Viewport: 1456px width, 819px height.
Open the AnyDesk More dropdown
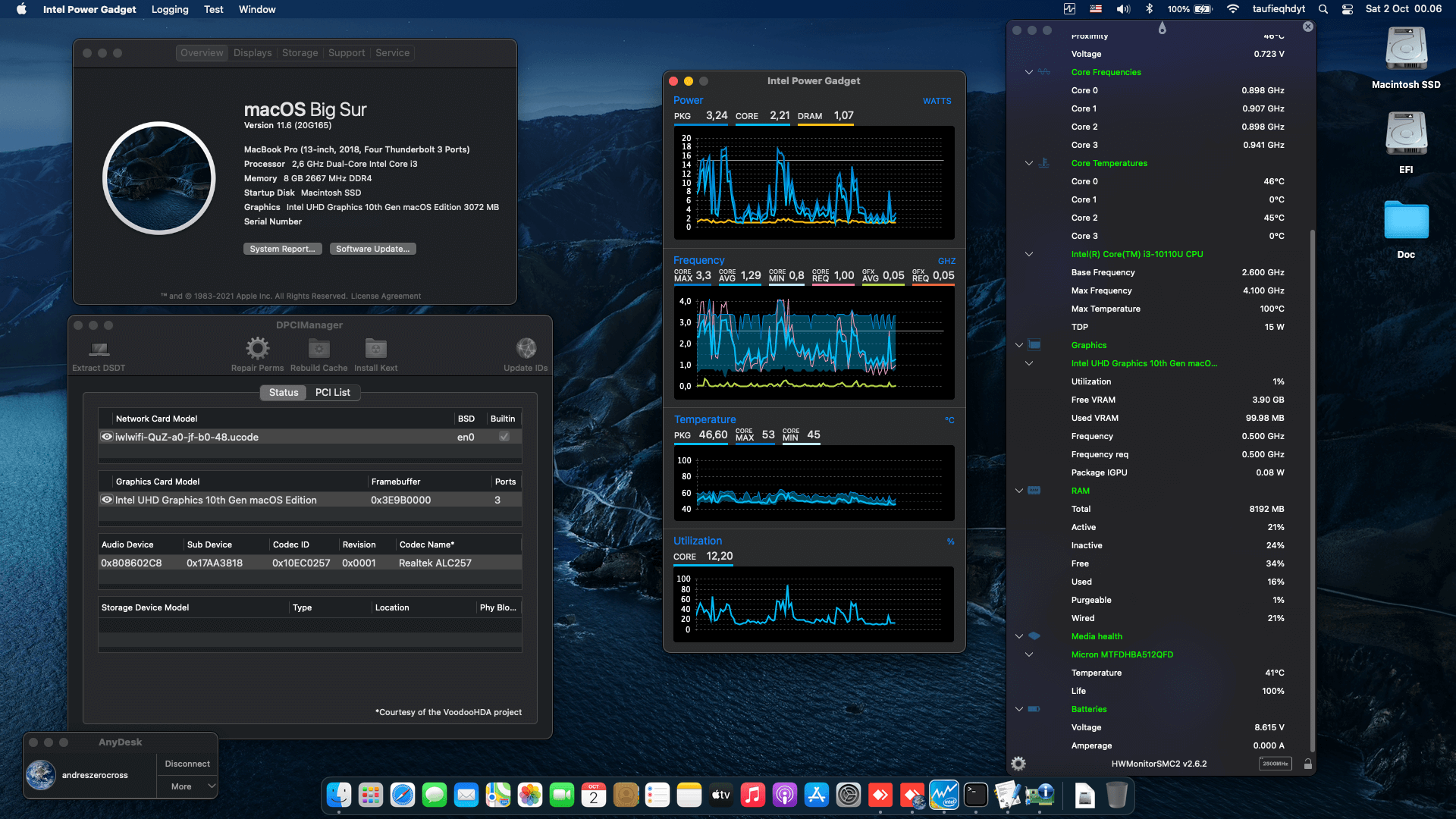click(x=187, y=786)
